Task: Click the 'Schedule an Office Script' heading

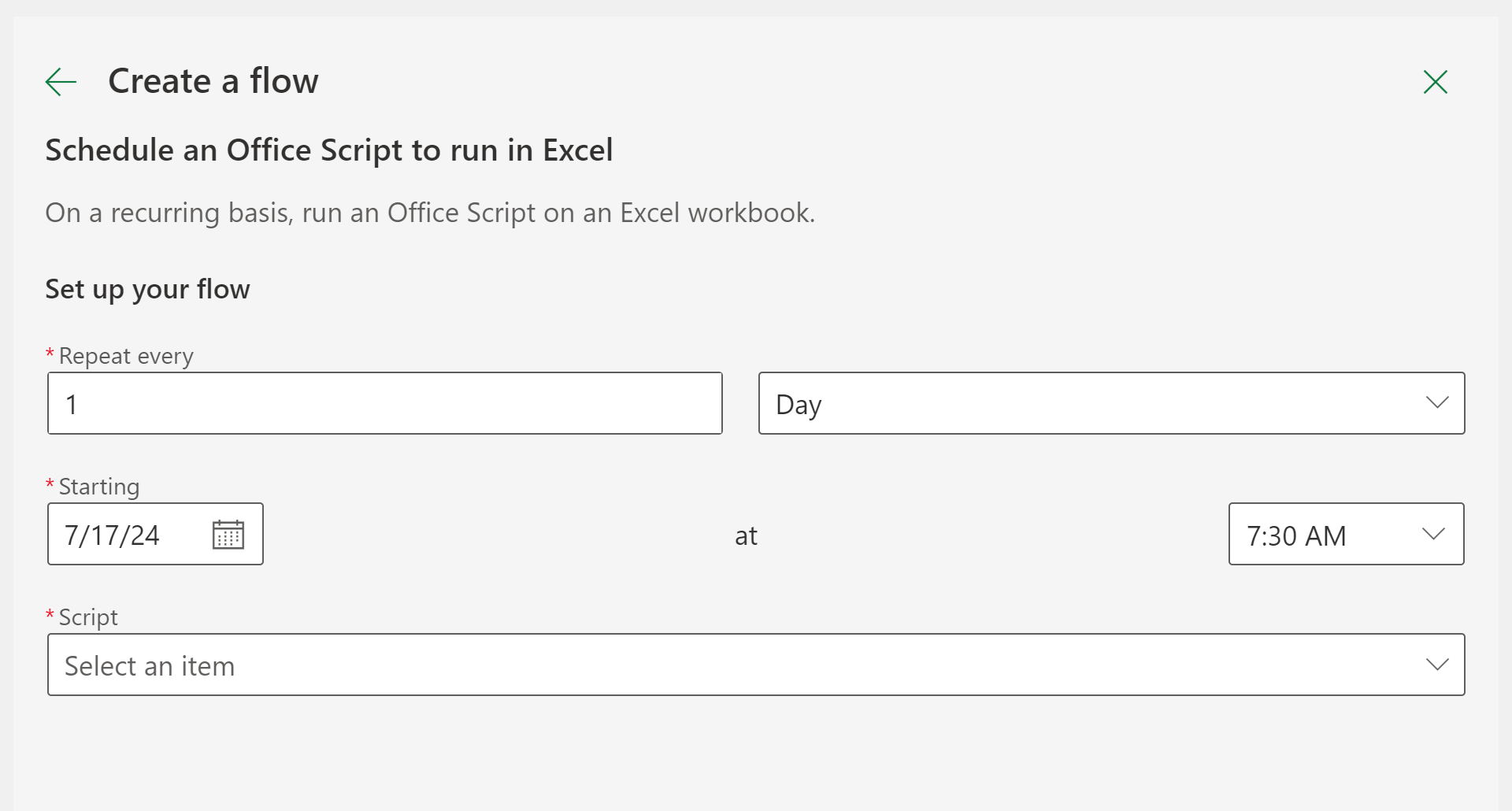Action: (x=328, y=150)
